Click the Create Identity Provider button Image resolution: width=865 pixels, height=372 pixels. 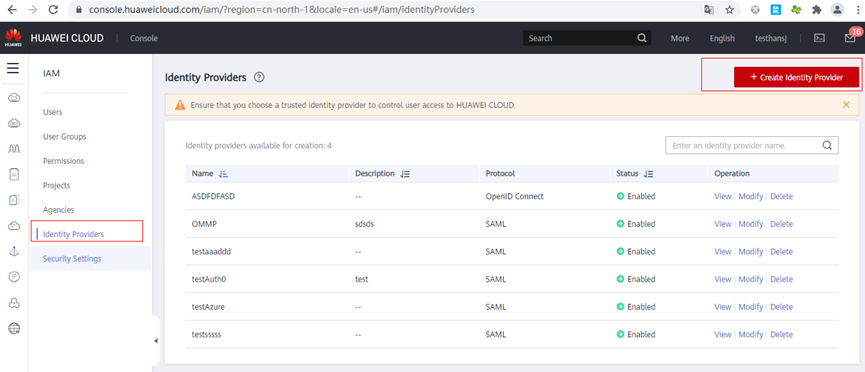click(x=797, y=77)
